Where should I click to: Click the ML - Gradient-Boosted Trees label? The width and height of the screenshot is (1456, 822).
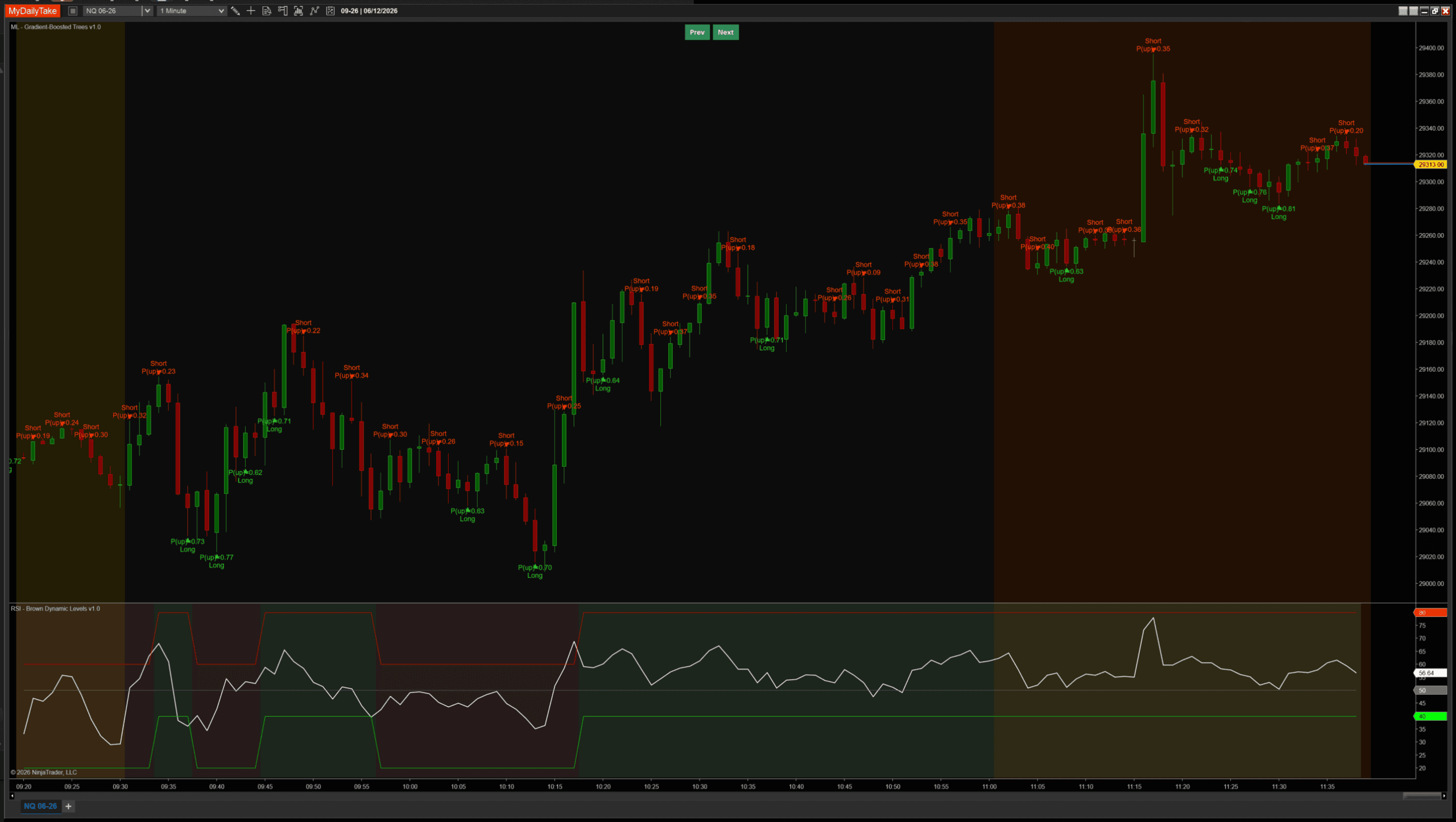coord(56,27)
